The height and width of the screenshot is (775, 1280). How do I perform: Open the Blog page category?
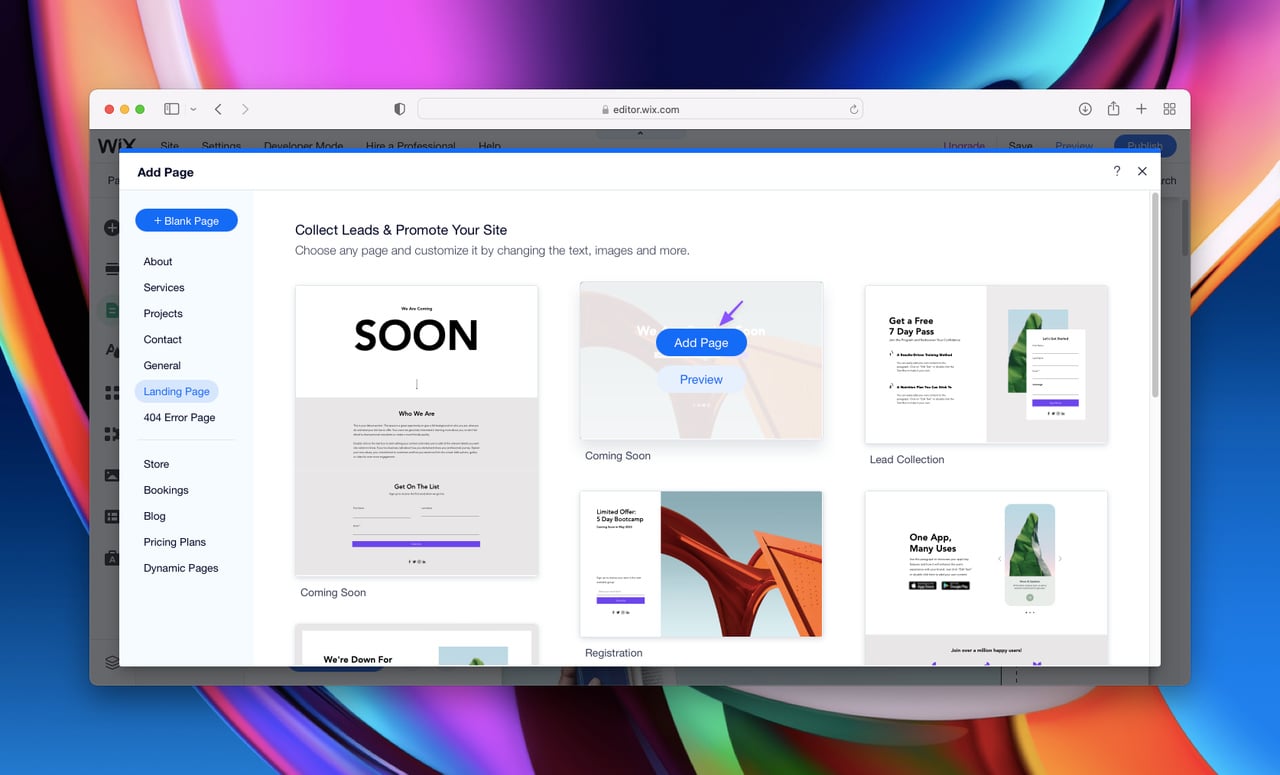tap(155, 516)
